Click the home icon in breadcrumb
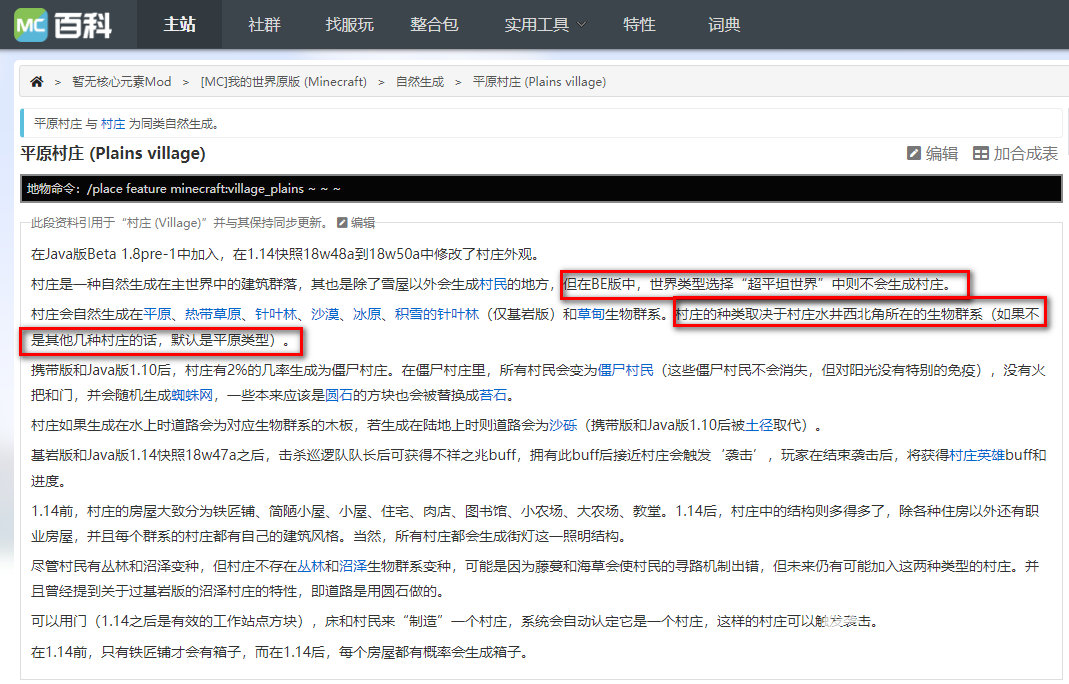1069x684 pixels. click(x=37, y=82)
